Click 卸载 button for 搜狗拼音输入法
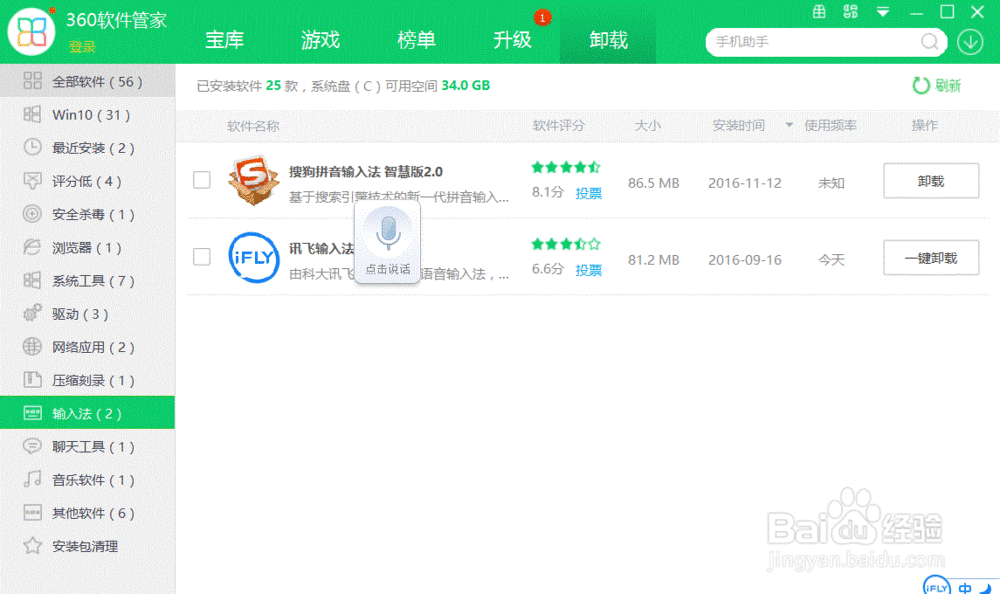 [930, 181]
